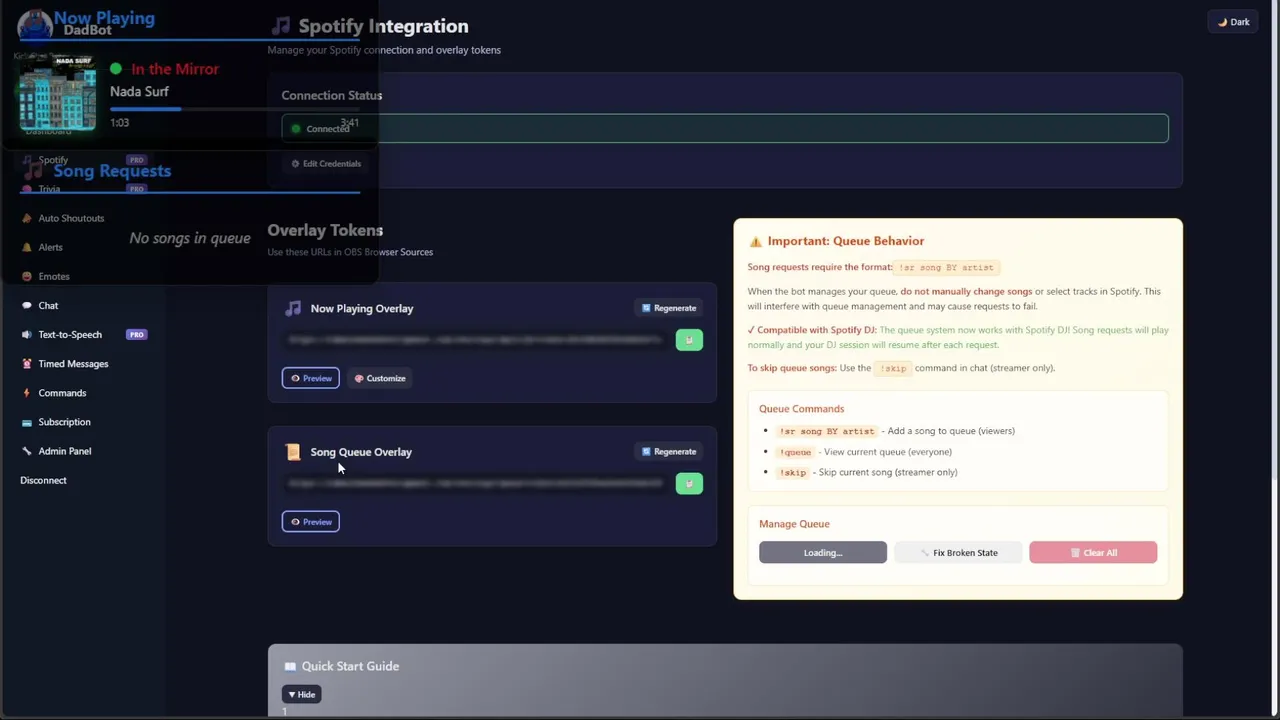
Task: Regenerate the Song Queue Overlay token
Action: point(669,451)
